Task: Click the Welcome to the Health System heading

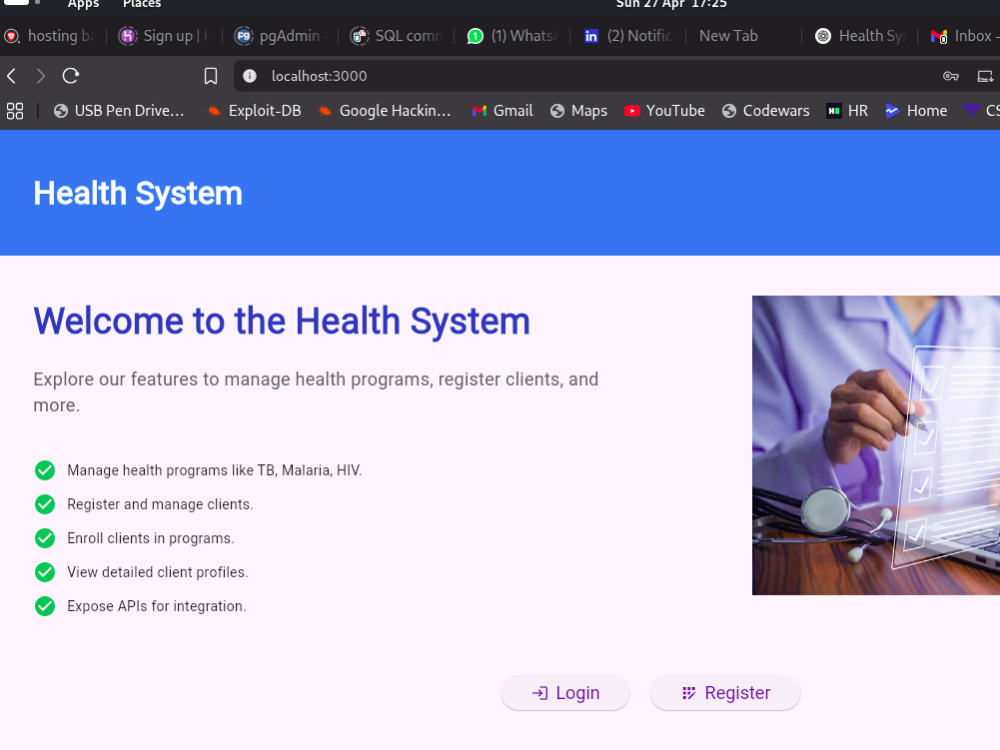Action: coord(282,321)
